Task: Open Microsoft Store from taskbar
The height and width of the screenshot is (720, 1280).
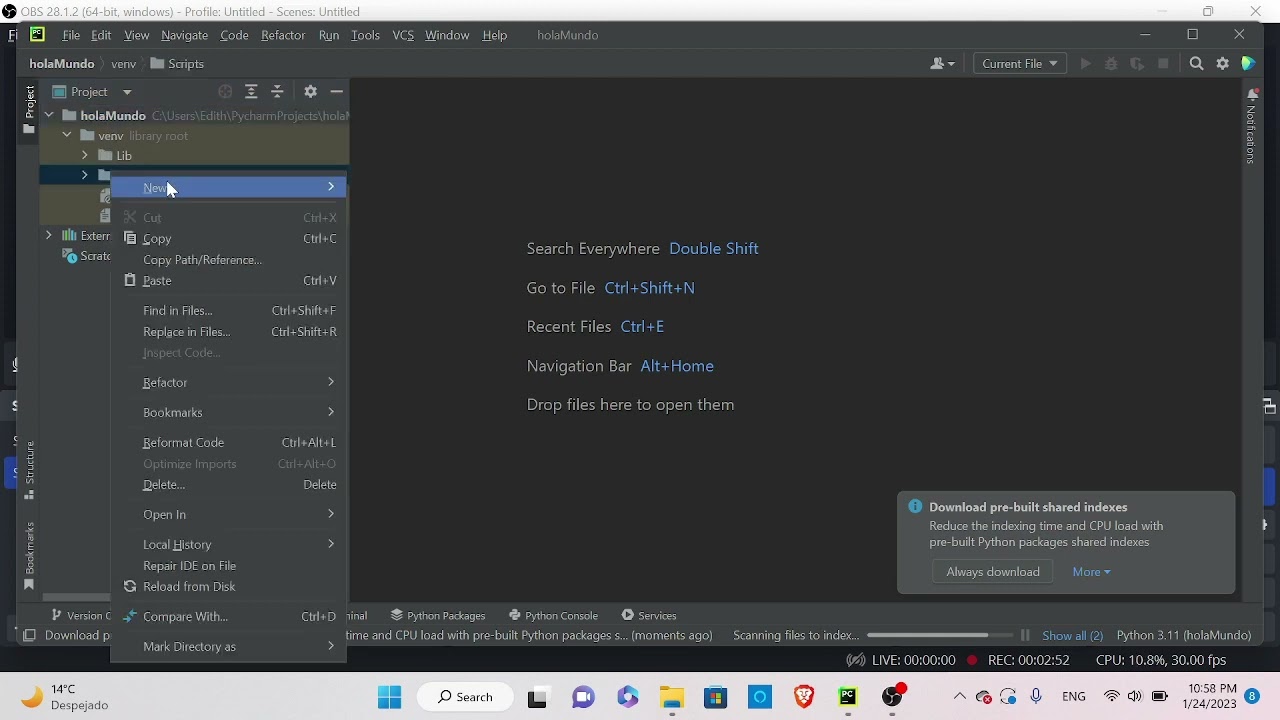Action: pyautogui.click(x=716, y=697)
